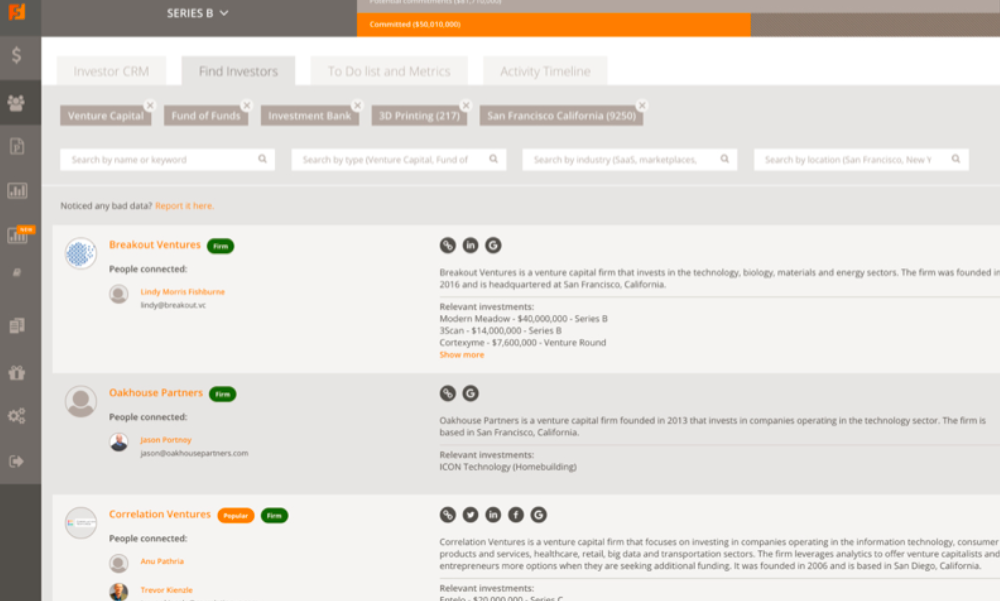Remove the San Francisco California (9250) filter
This screenshot has width=1000, height=601.
click(642, 105)
